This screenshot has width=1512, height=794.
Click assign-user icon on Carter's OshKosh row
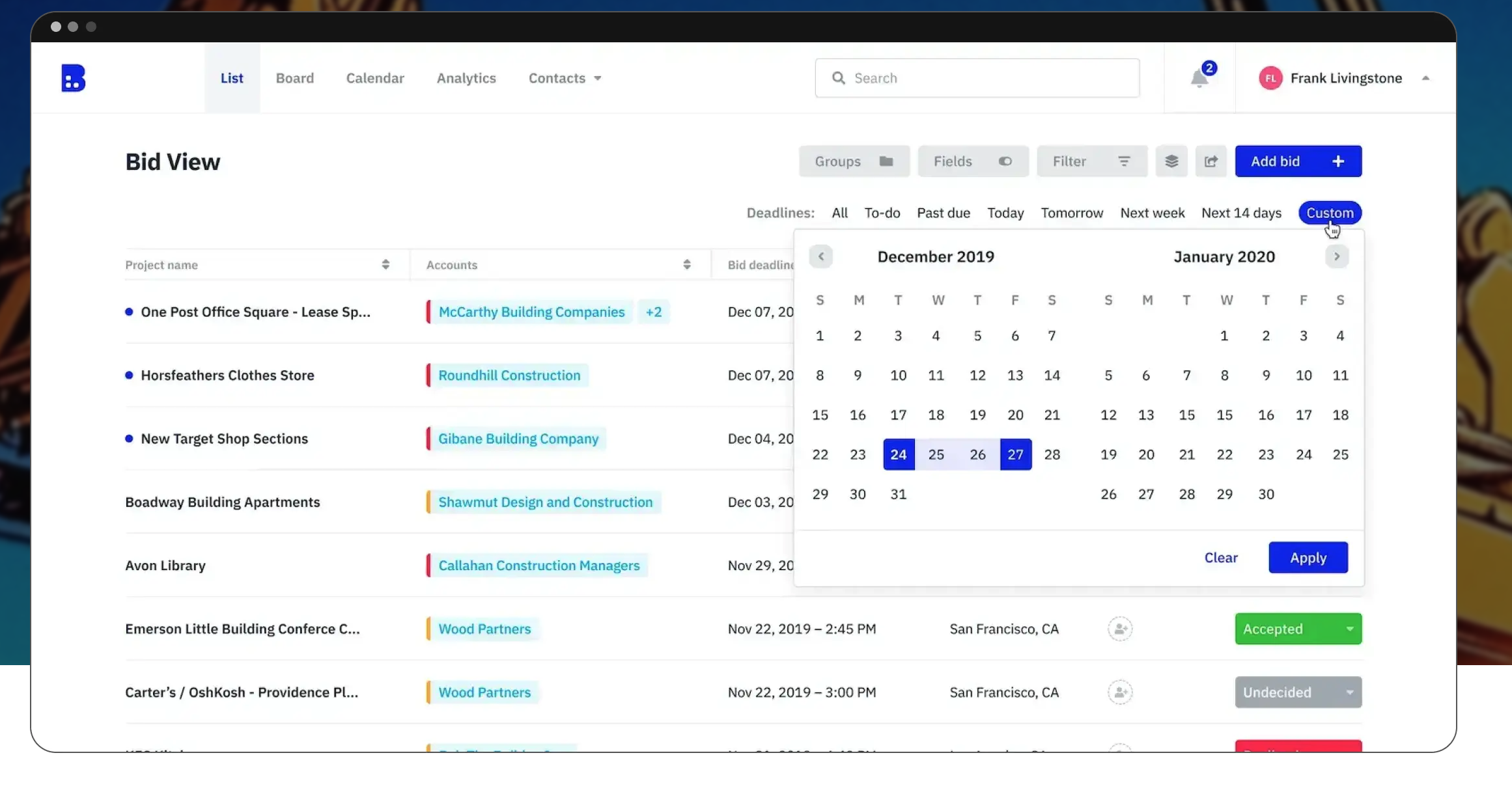(1120, 692)
